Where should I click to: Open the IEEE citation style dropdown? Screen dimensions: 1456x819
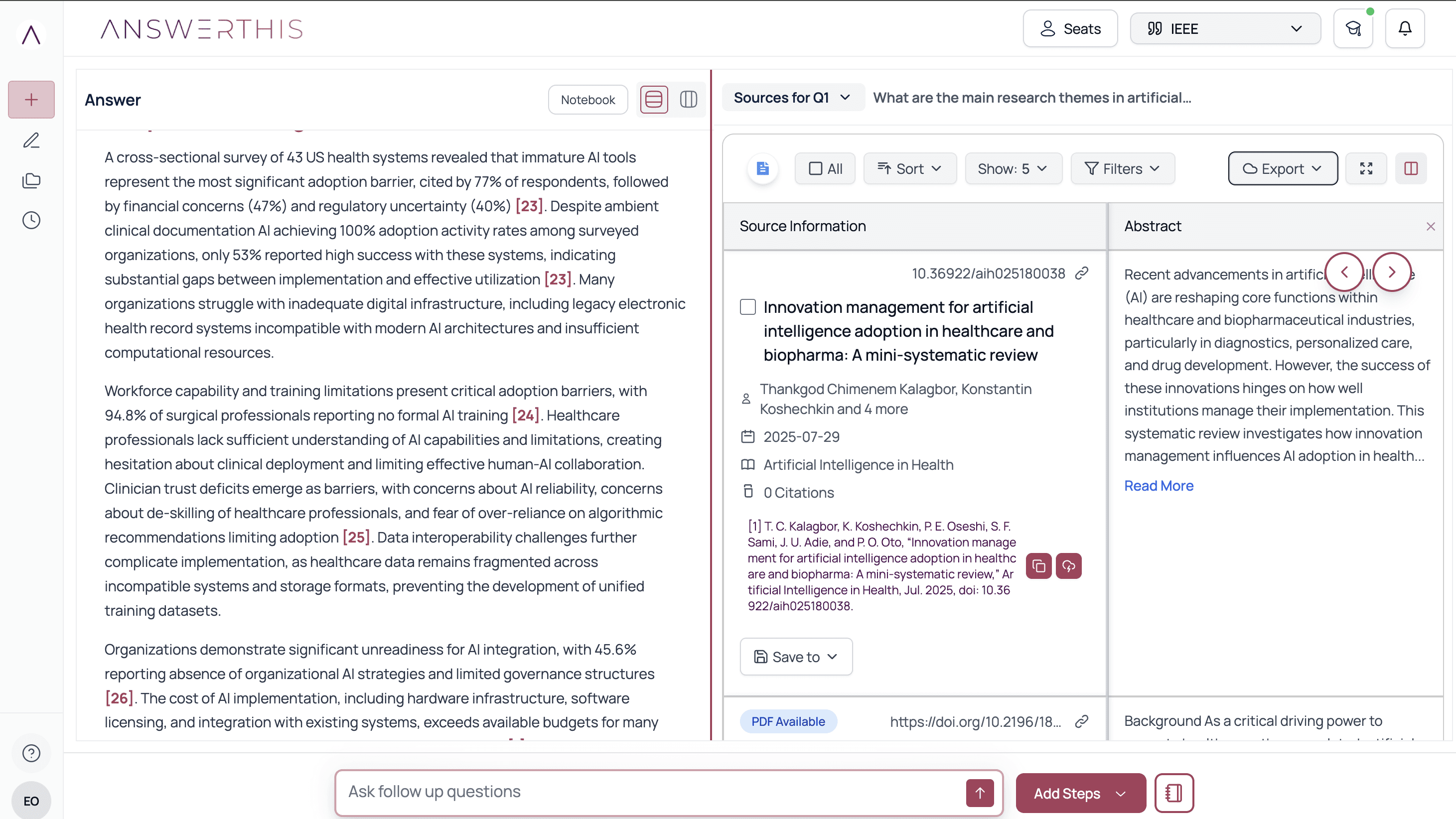pyautogui.click(x=1225, y=29)
